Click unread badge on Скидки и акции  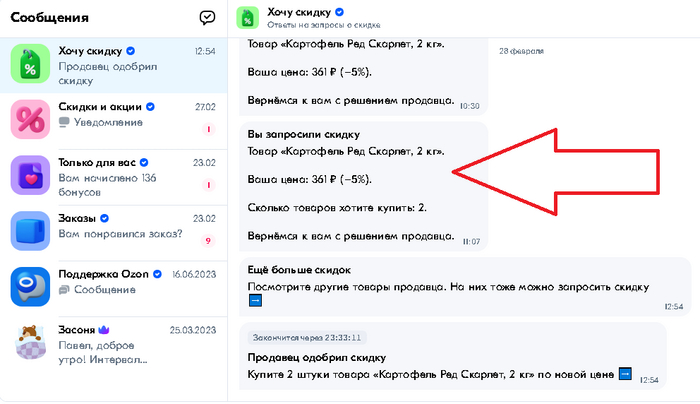pyautogui.click(x=208, y=129)
